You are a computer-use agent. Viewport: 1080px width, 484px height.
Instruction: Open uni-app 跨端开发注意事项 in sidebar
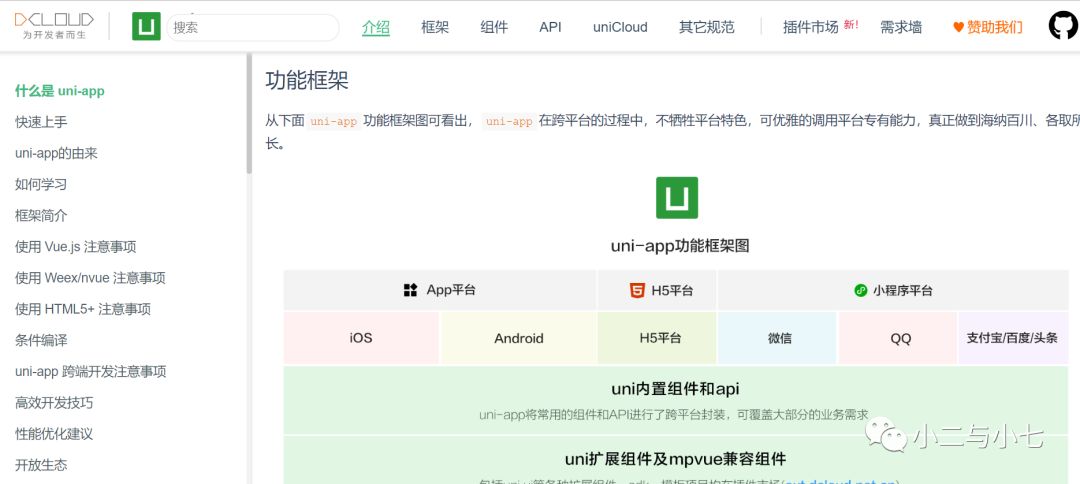[91, 372]
